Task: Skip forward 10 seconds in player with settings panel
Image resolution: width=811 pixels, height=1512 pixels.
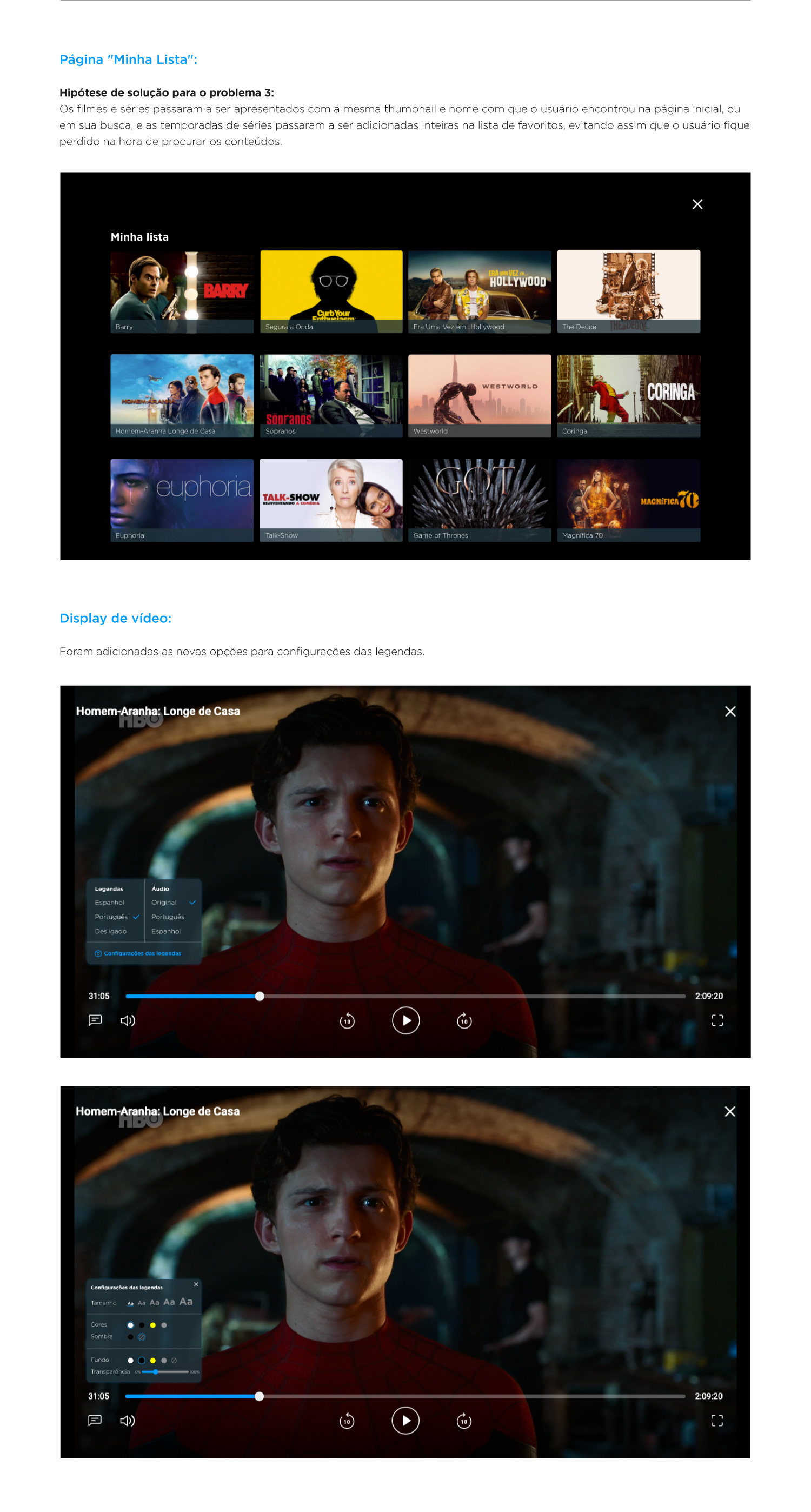Action: pos(464,1421)
